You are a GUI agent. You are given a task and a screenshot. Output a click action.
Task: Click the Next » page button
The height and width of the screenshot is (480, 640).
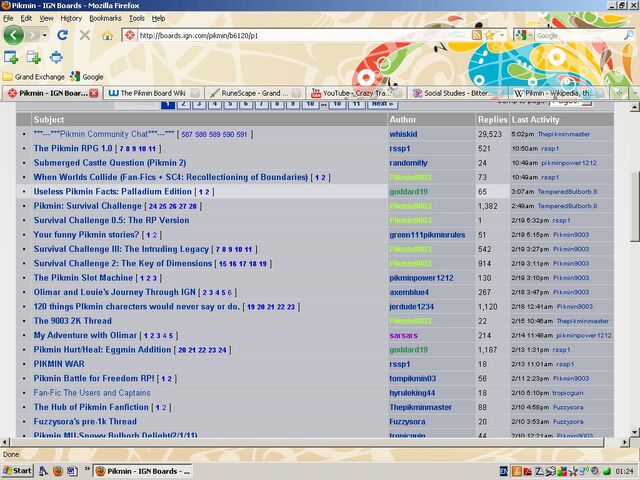(x=382, y=104)
